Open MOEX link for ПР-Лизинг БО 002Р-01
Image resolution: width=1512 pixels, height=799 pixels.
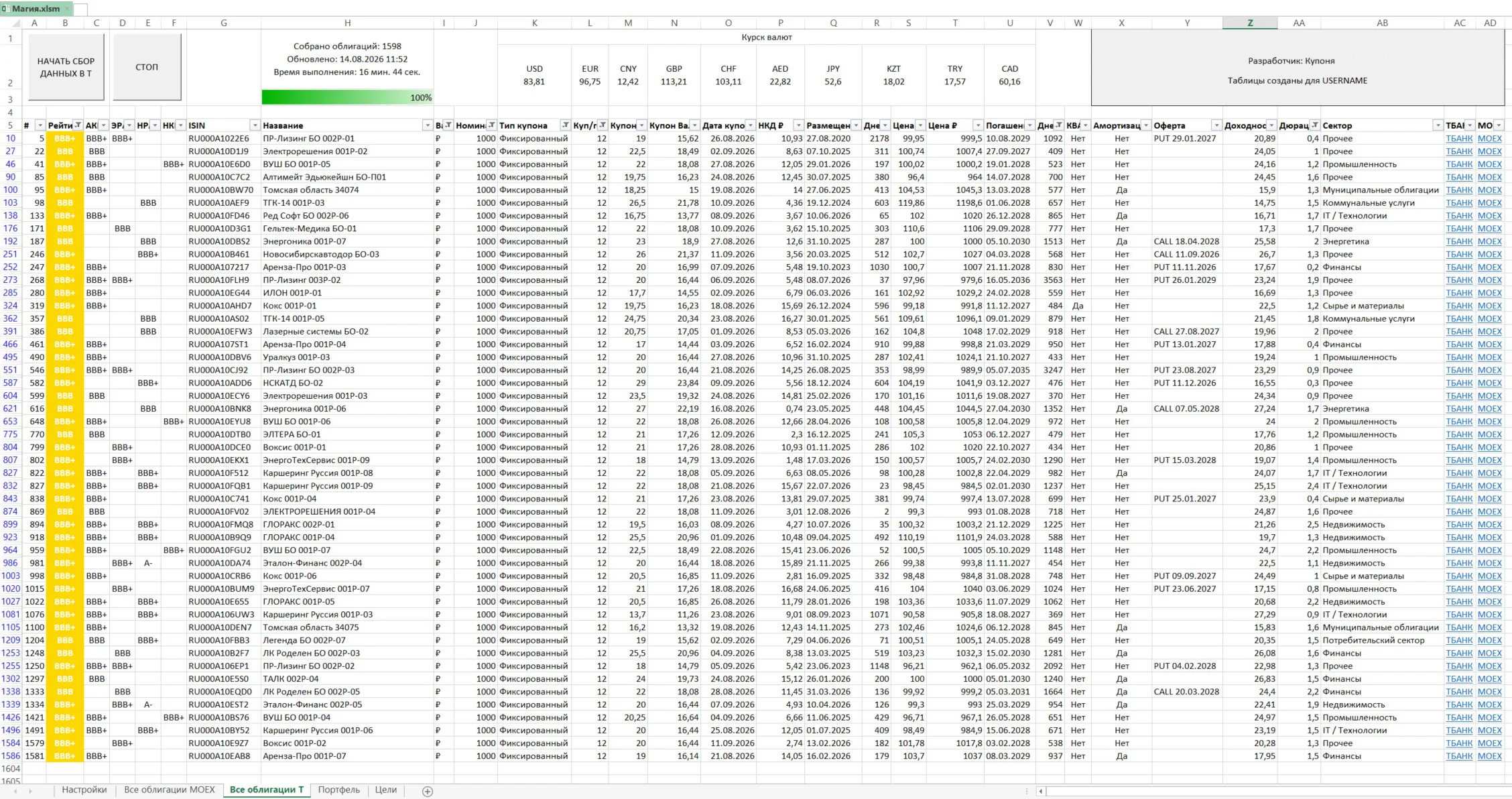1490,139
